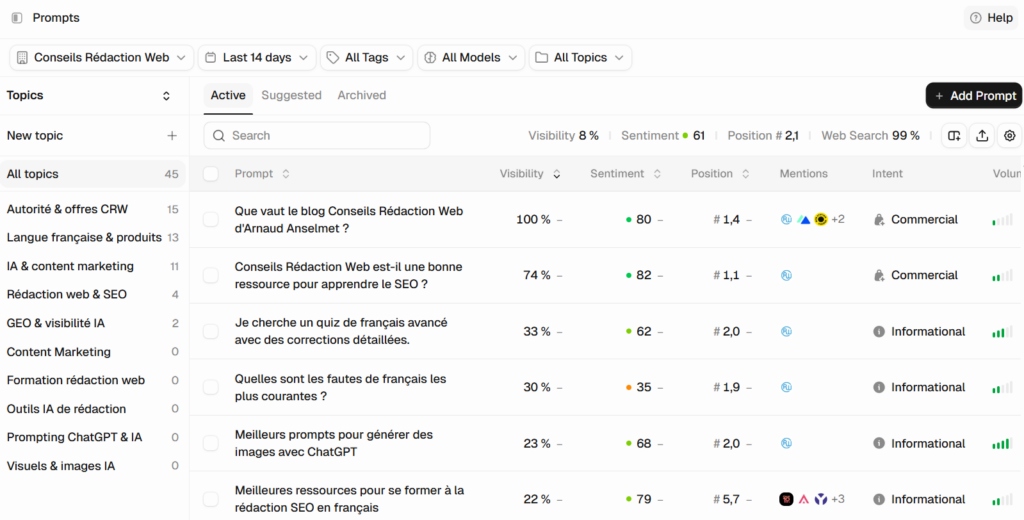Click the columns layout icon
The image size is (1024, 520).
(954, 136)
